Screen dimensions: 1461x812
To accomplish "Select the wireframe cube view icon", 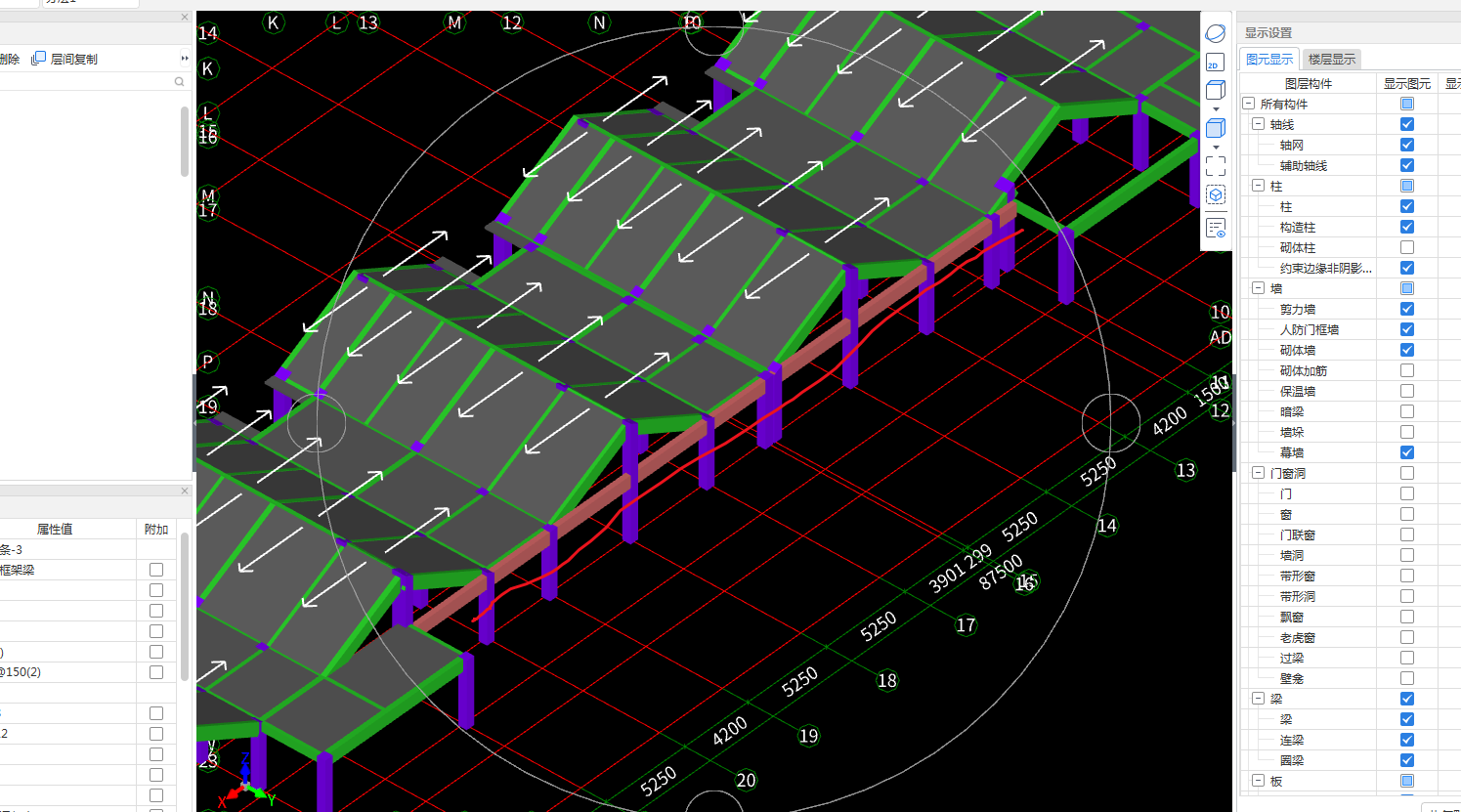I will coord(1215,90).
